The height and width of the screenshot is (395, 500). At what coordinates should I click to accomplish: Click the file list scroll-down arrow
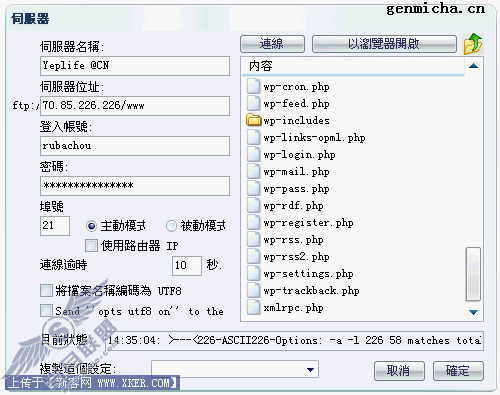click(x=473, y=312)
